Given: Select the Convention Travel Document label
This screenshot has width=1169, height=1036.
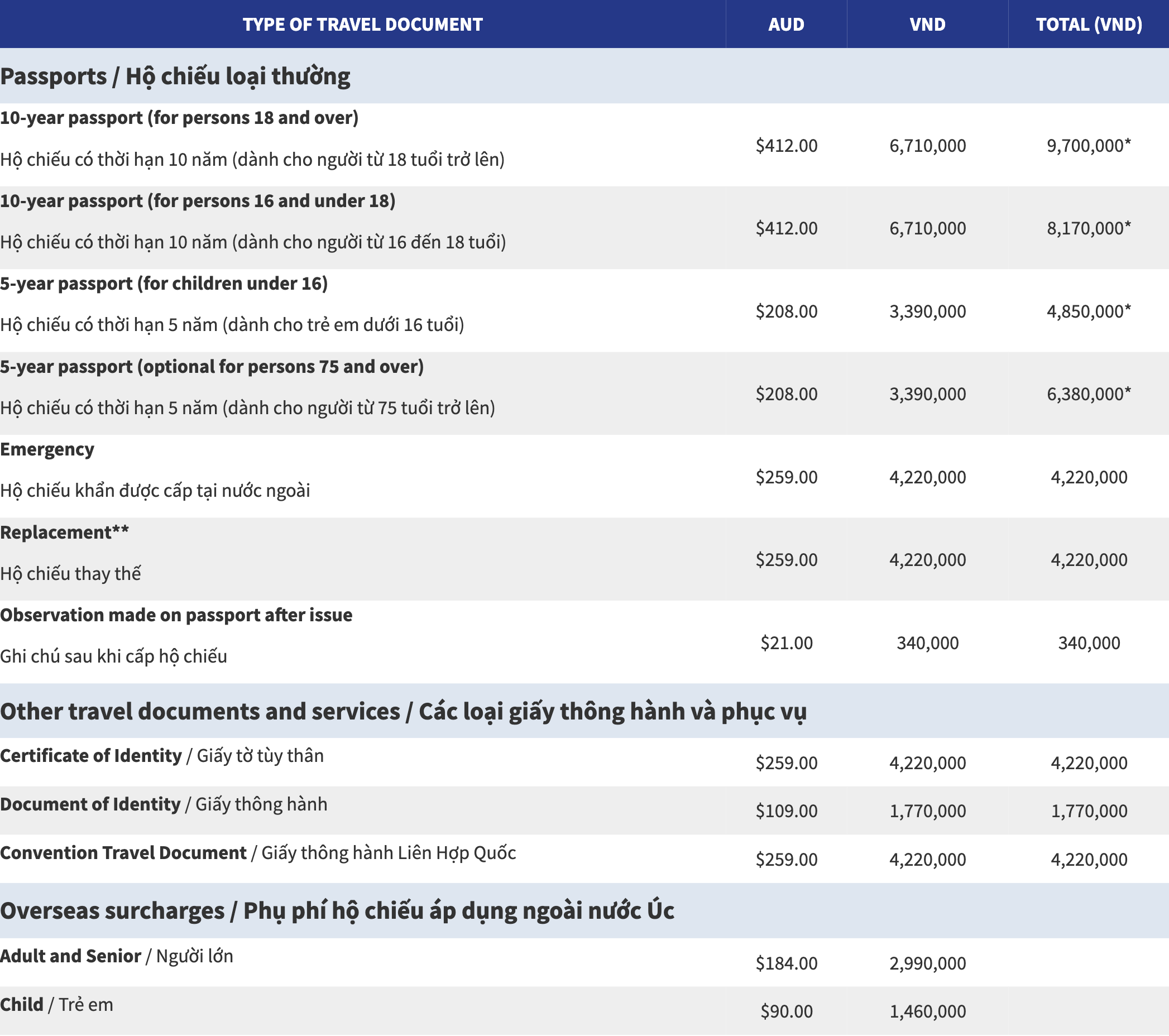Looking at the screenshot, I should [123, 853].
